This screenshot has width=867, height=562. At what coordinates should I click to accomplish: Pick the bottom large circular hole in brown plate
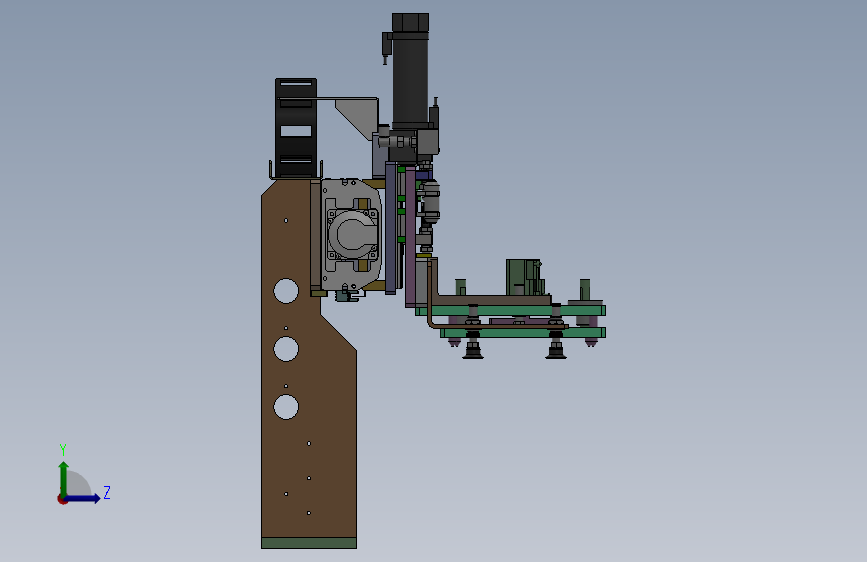tap(286, 407)
